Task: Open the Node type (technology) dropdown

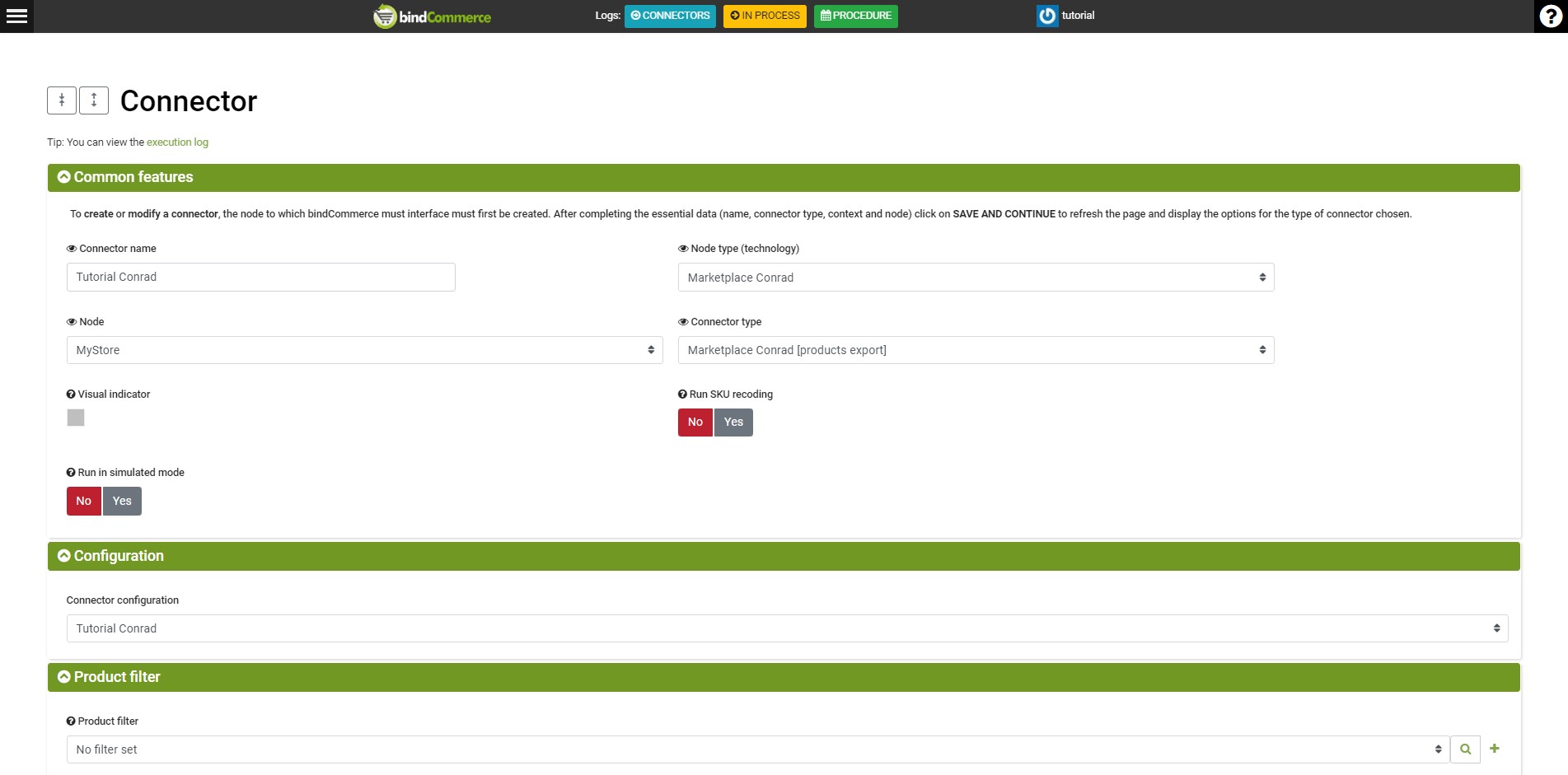Action: pos(976,278)
